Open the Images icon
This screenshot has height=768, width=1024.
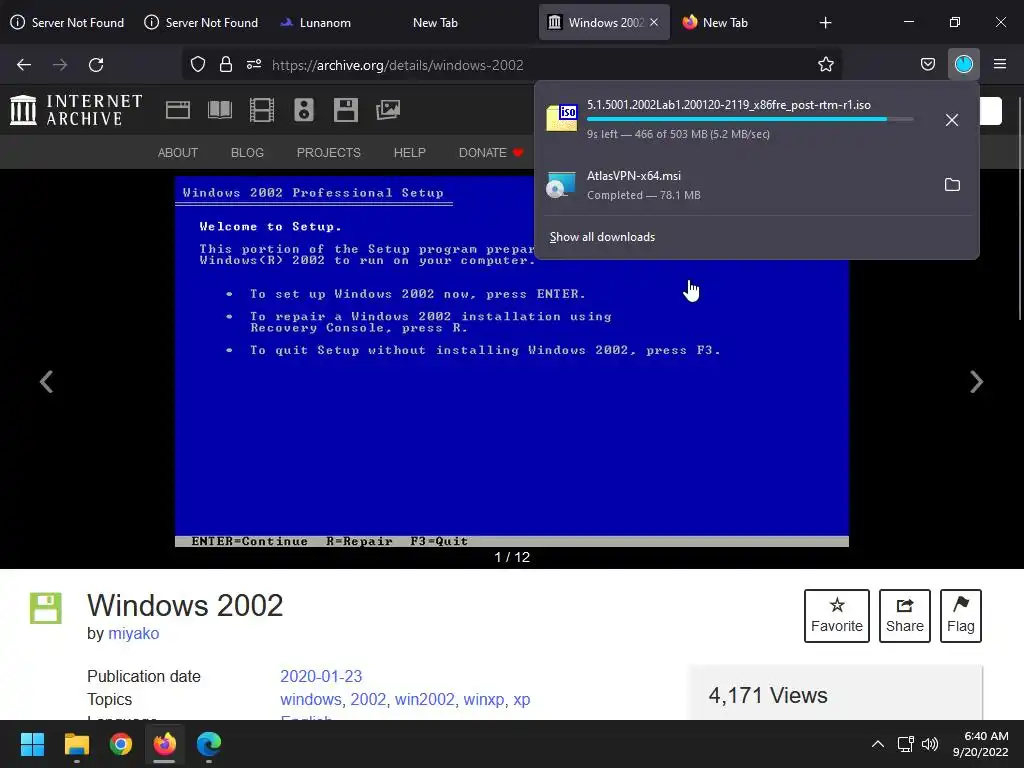pos(387,110)
